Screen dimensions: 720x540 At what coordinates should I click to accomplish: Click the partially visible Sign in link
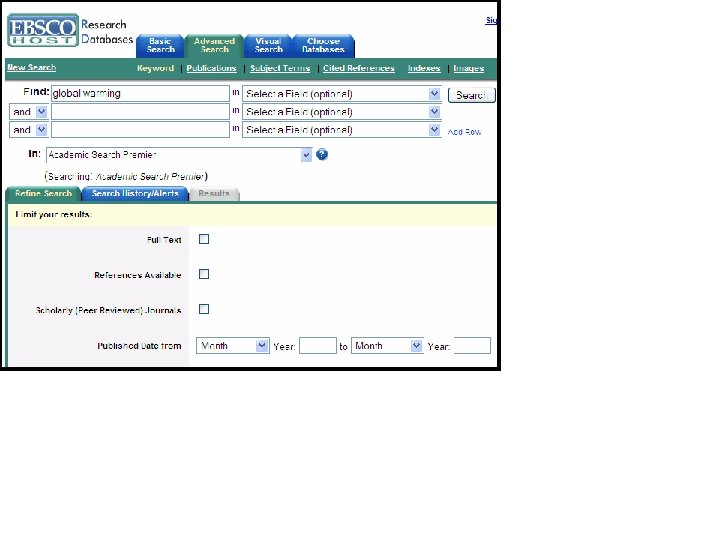click(x=491, y=20)
